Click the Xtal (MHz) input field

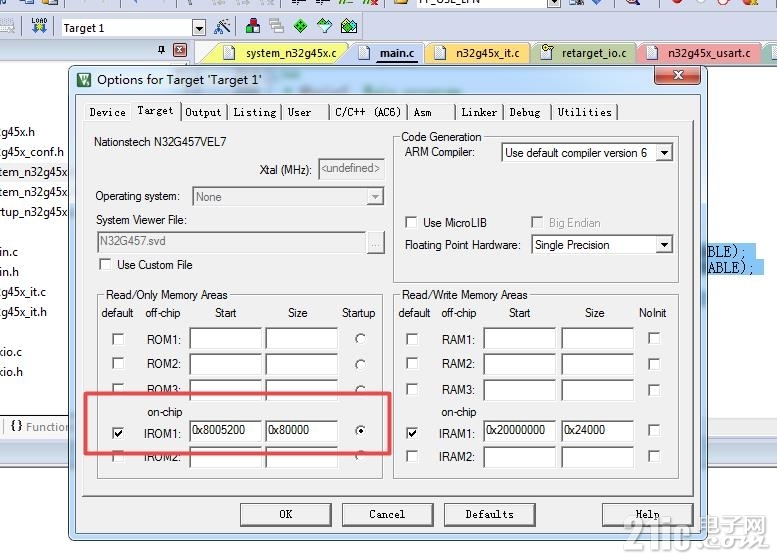351,169
